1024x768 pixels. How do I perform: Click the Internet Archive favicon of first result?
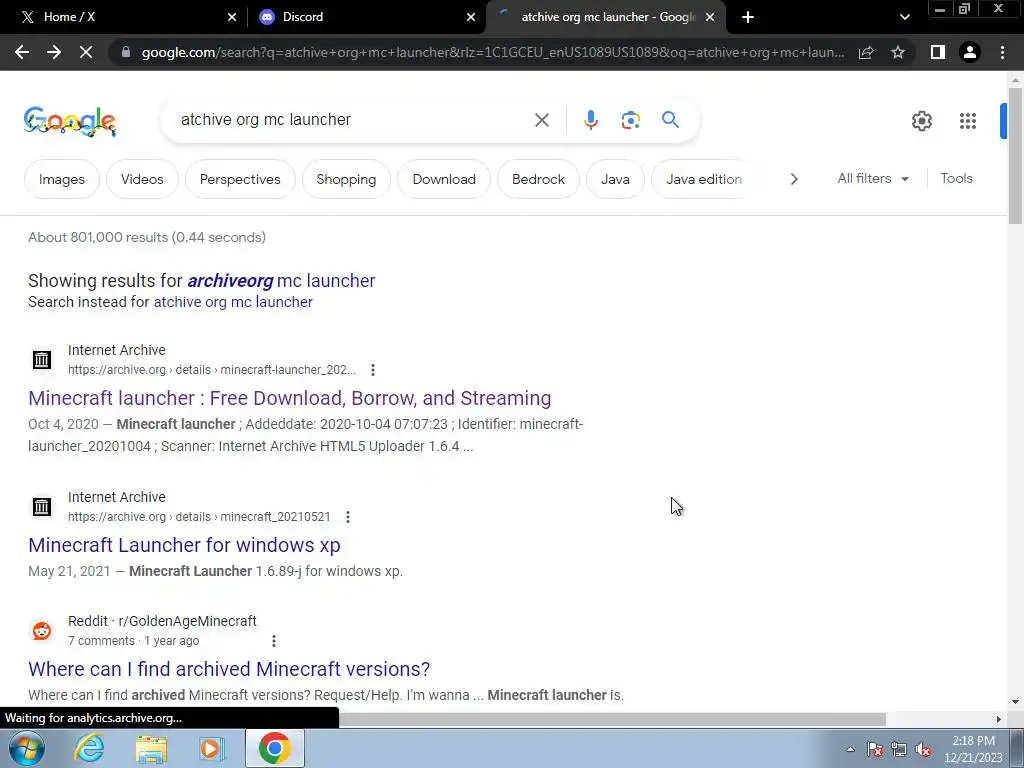pyautogui.click(x=42, y=359)
